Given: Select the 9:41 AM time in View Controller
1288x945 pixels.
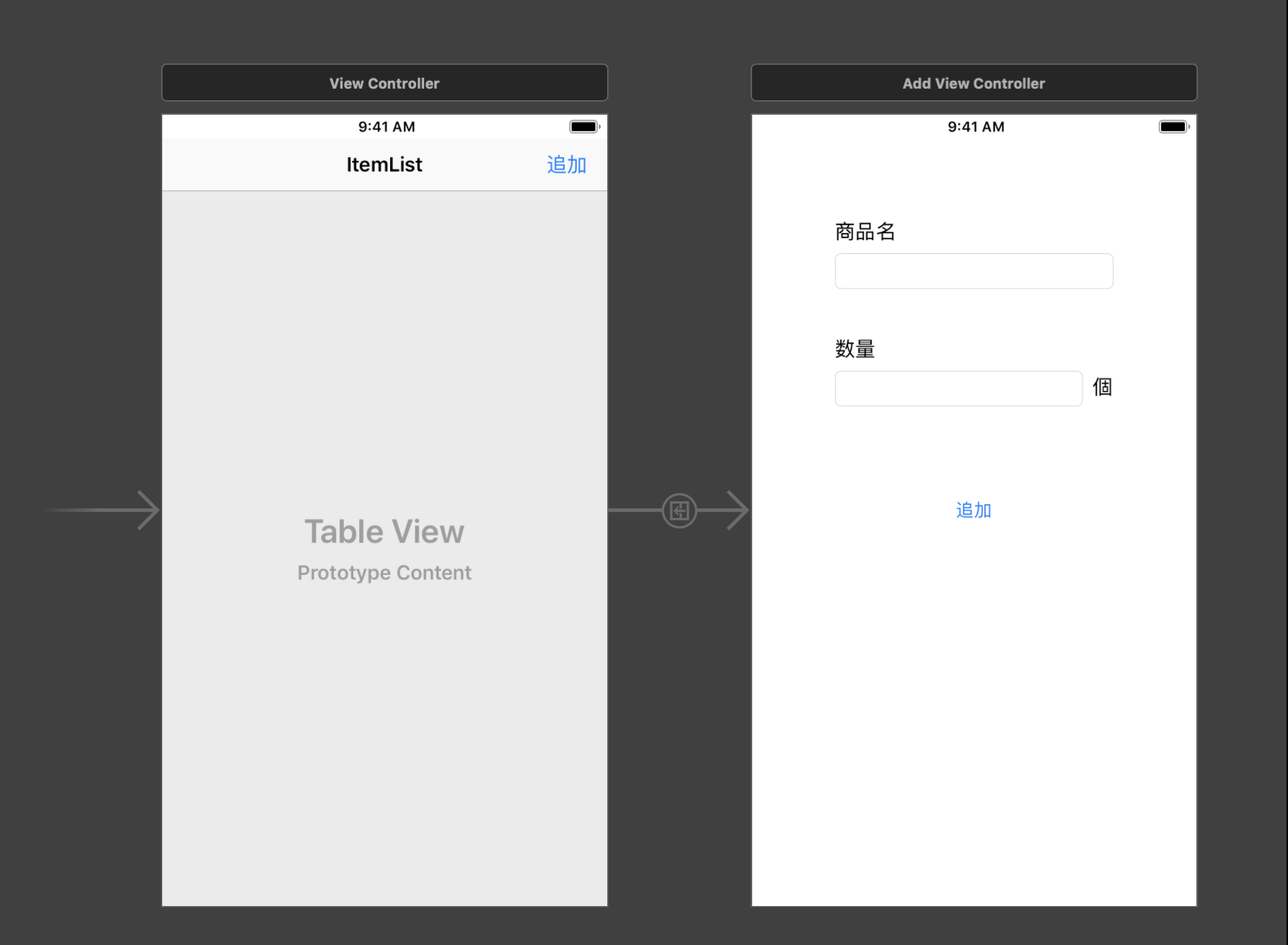Looking at the screenshot, I should [x=387, y=127].
